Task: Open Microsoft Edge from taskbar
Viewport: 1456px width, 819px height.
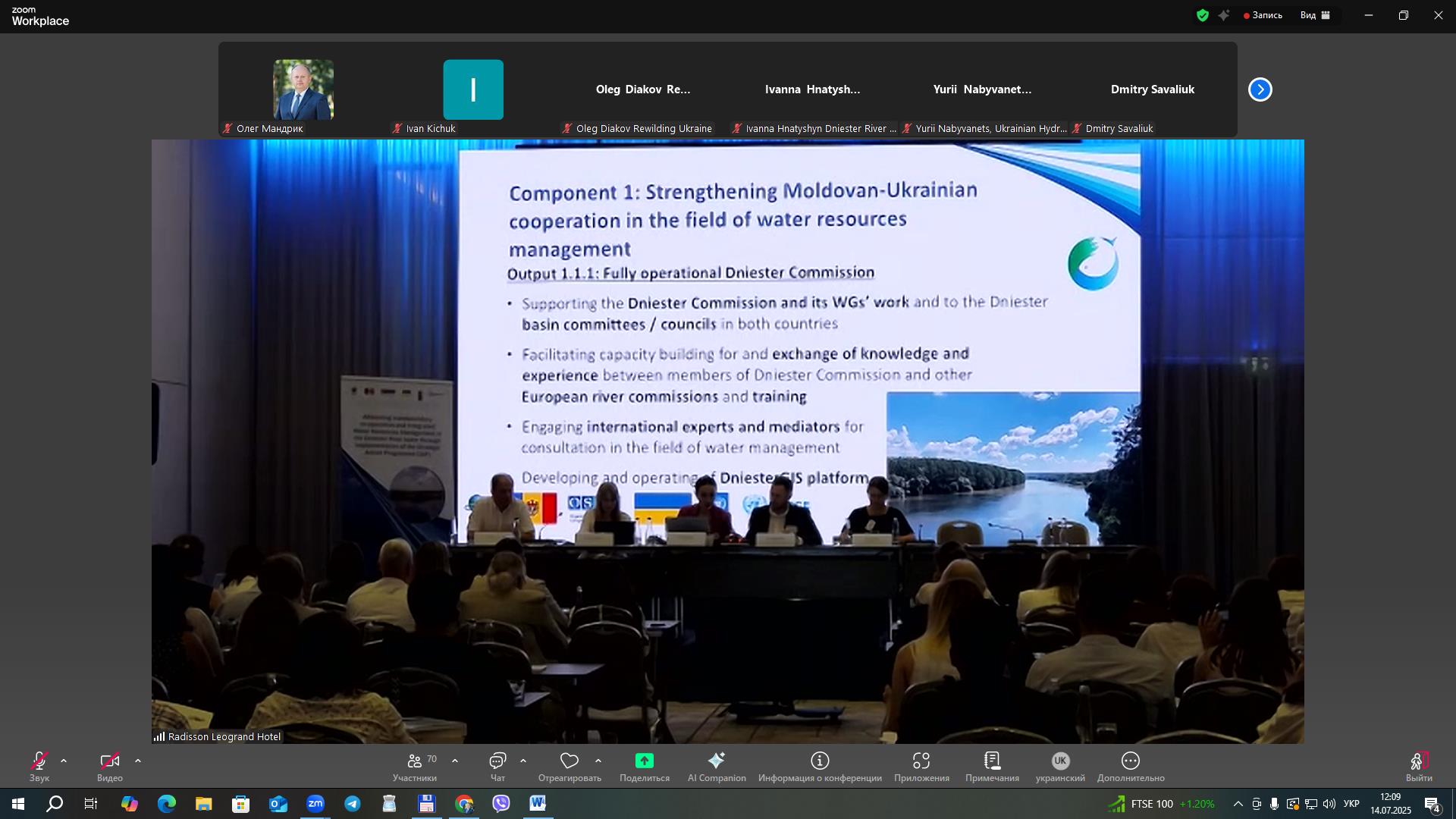Action: coord(167,804)
